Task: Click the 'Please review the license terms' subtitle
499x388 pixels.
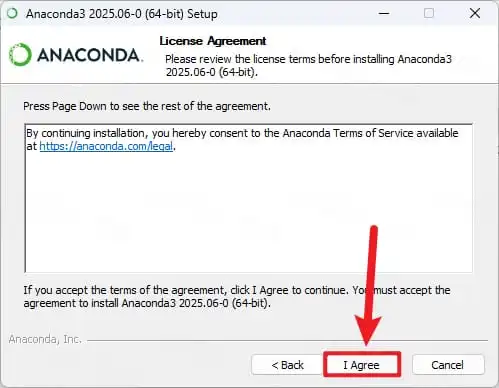Action: click(308, 65)
